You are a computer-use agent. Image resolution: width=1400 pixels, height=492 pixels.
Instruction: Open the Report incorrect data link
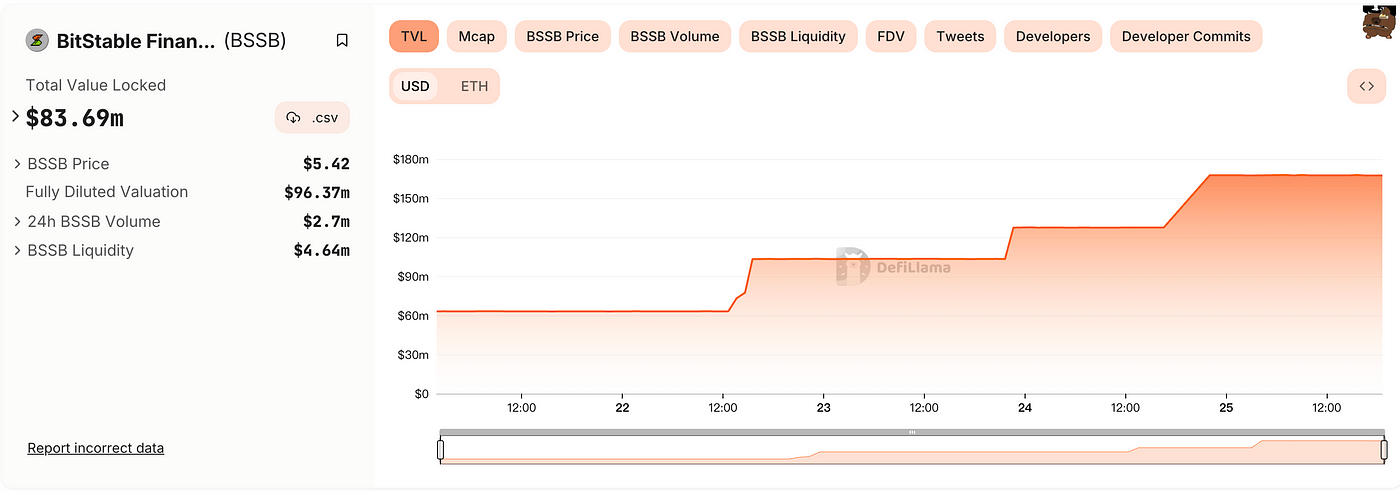(96, 448)
